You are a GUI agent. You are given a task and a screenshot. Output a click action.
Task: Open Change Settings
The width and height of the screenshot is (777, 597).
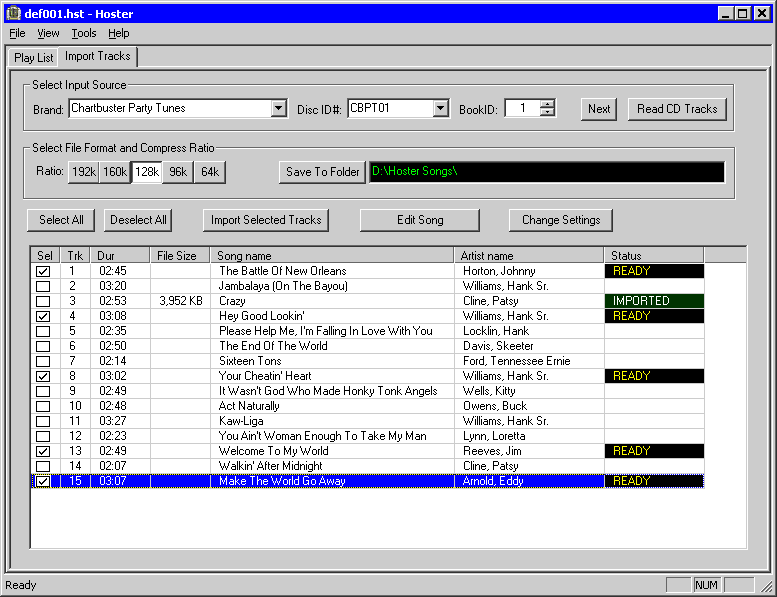pos(561,220)
